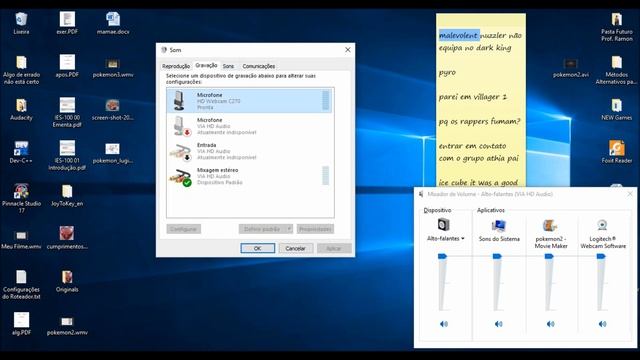640x360 pixels.
Task: Select the Microfone HD Webcam C270 device
Action: [250, 101]
